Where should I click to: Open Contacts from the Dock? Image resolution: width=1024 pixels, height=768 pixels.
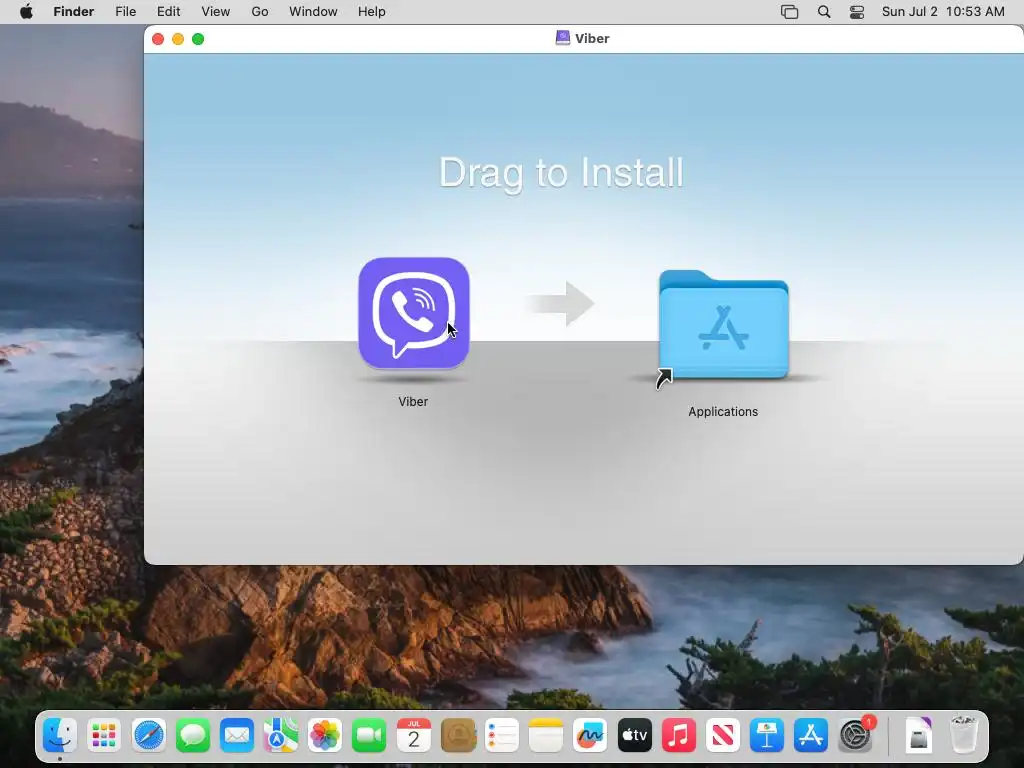(458, 736)
